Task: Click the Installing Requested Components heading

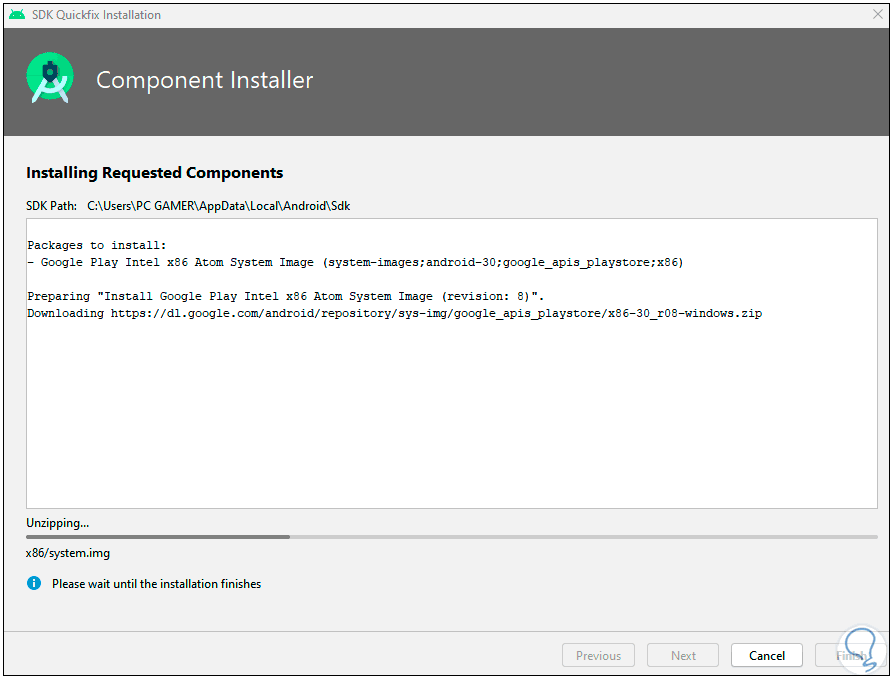Action: pyautogui.click(x=155, y=173)
